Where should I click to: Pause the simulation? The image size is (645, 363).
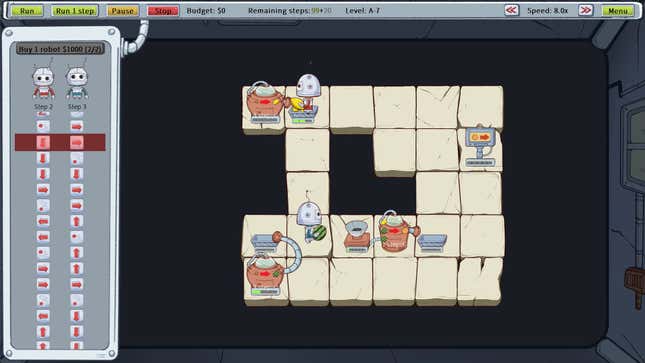click(x=123, y=11)
